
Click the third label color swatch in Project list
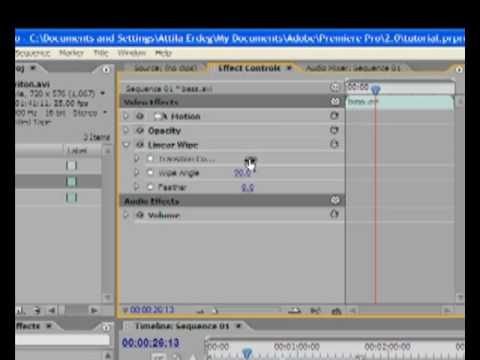pyautogui.click(x=71, y=197)
